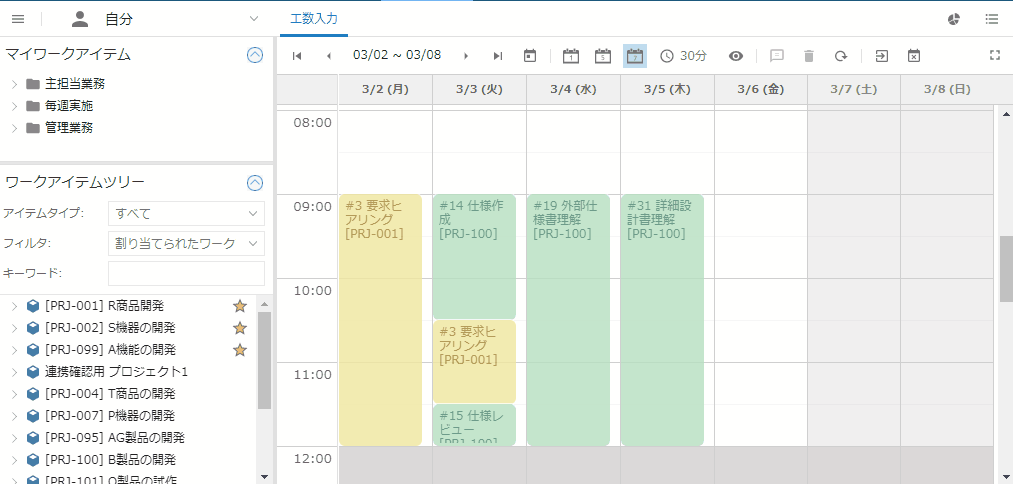Click the 毎週実施 folder icon

[33, 106]
